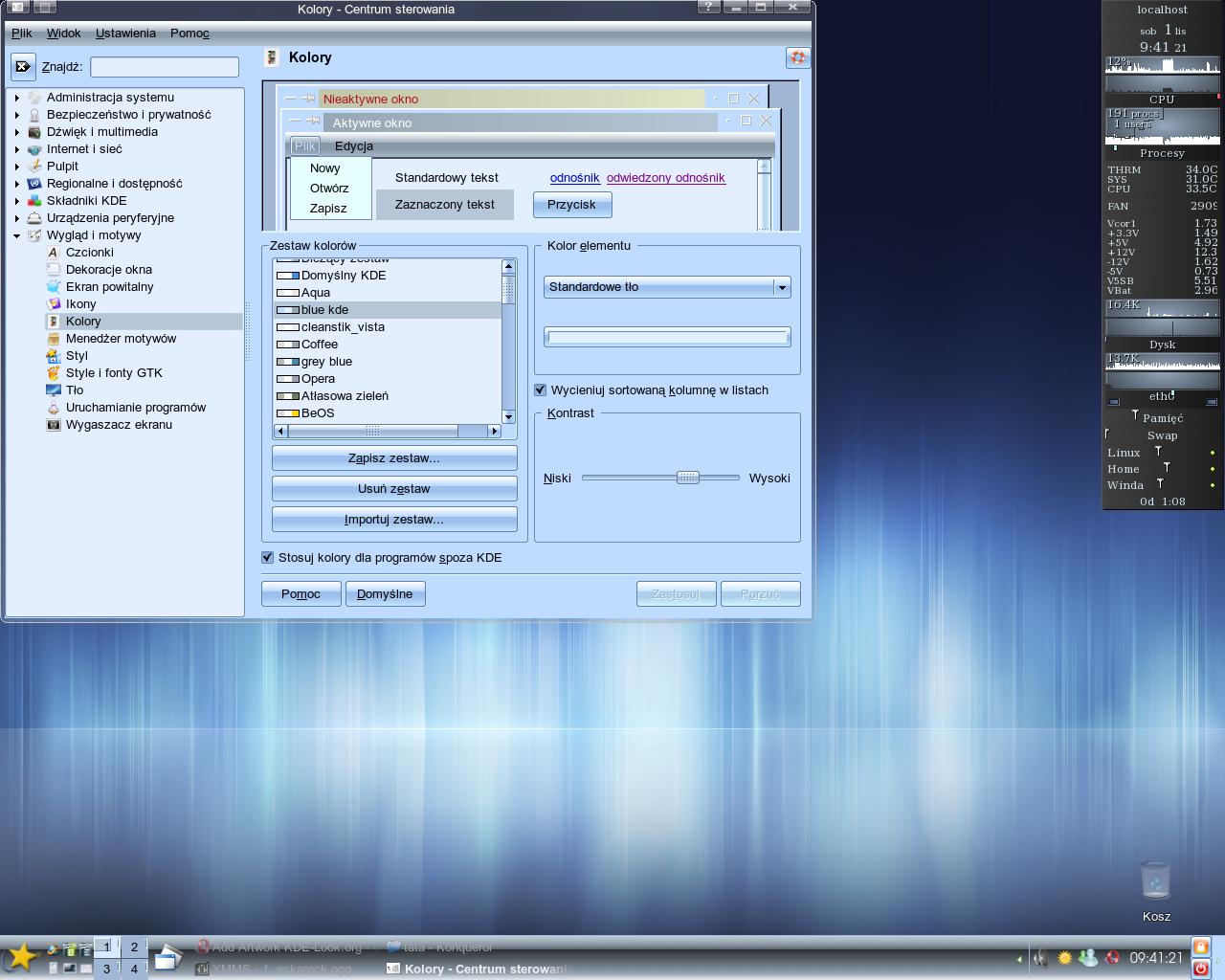The image size is (1225, 980).
Task: Open the Ikony module icon
Action: tap(54, 304)
